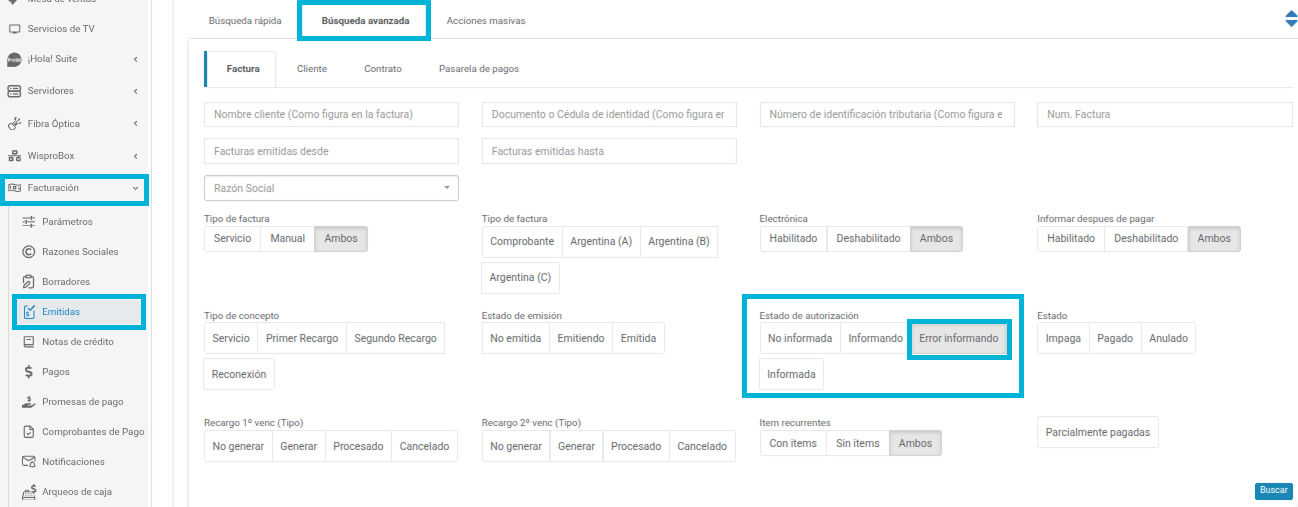1298x507 pixels.
Task: Toggle the Reconexión concept option
Action: point(239,374)
